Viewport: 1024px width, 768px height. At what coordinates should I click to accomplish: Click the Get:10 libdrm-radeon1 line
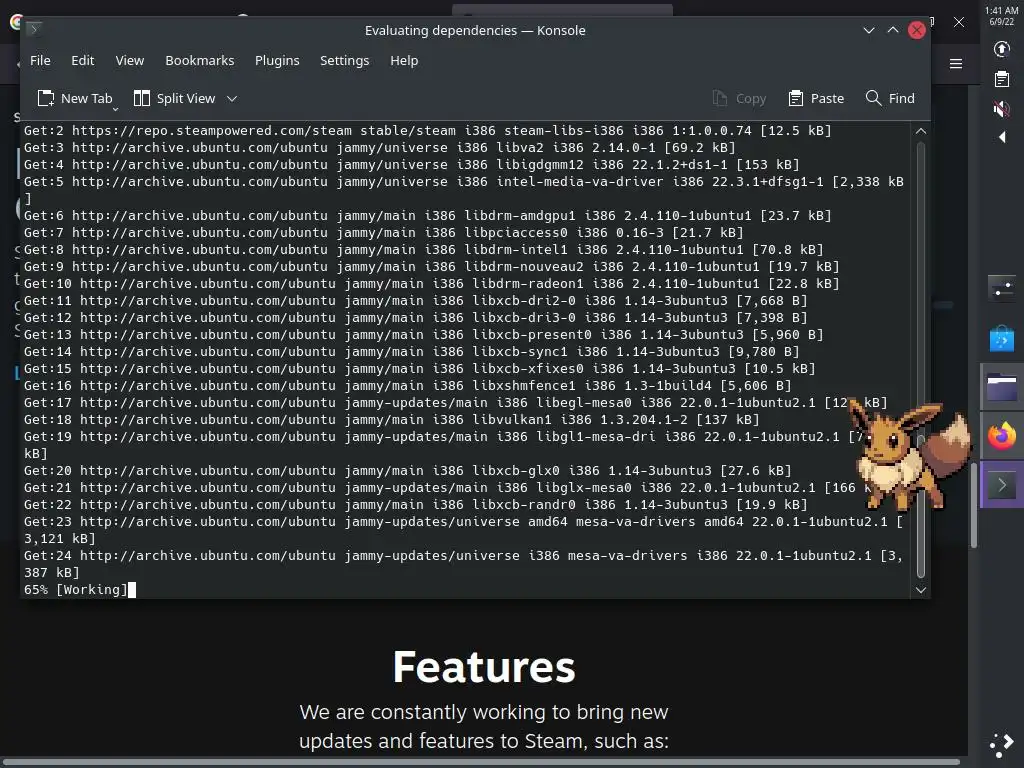point(432,284)
